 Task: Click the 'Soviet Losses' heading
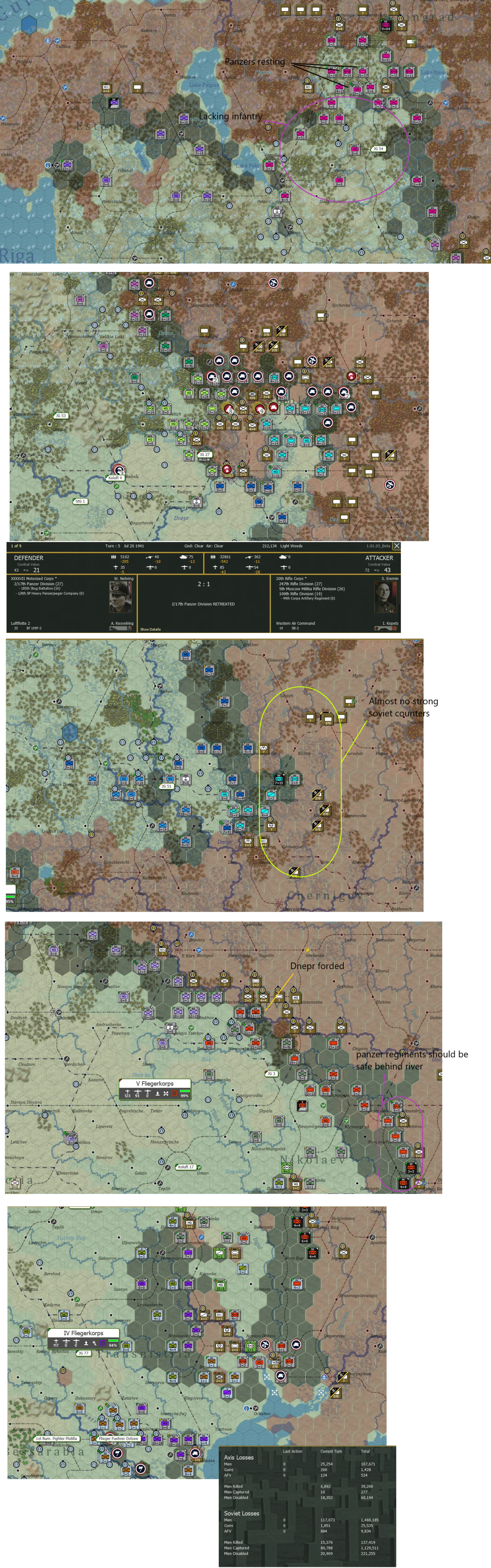(242, 1513)
